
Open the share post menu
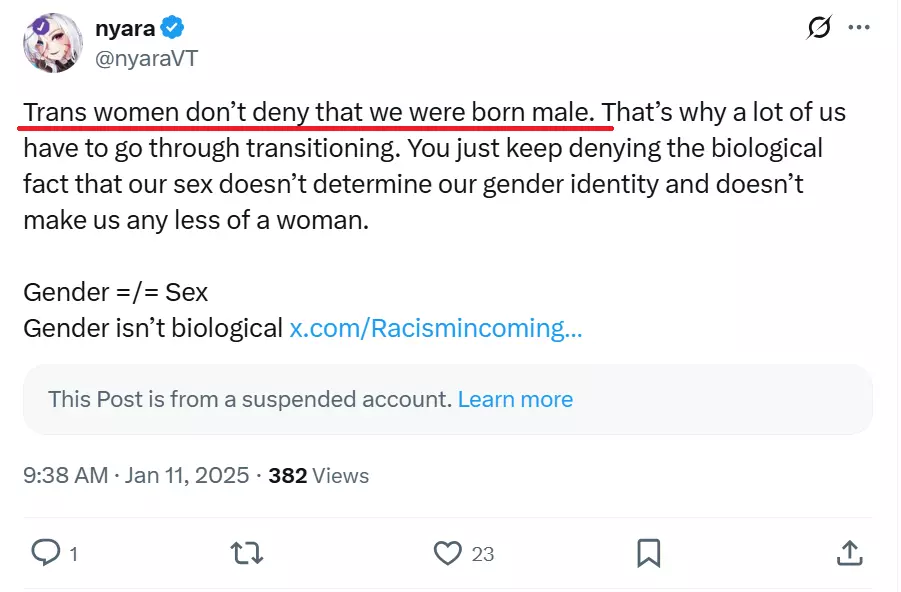(849, 552)
